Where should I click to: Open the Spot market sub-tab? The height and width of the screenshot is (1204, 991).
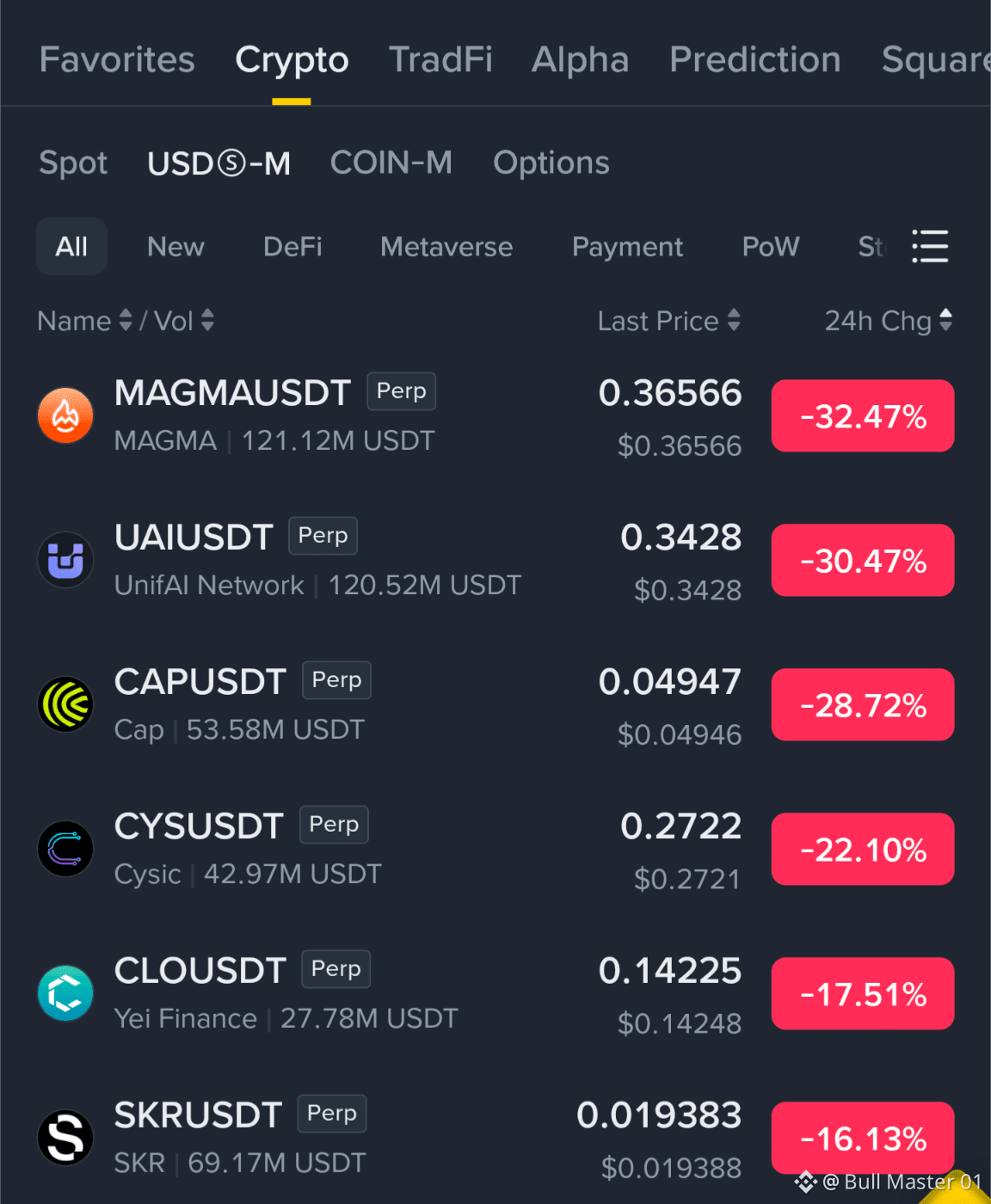click(x=73, y=163)
